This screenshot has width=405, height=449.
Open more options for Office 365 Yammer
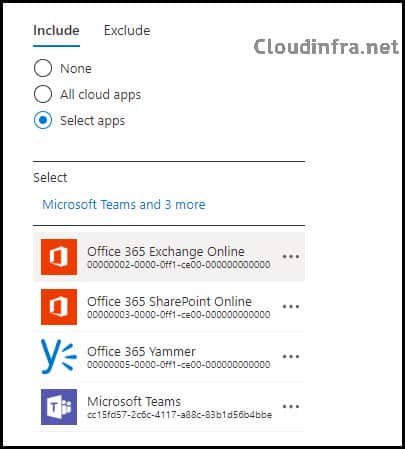pos(291,357)
